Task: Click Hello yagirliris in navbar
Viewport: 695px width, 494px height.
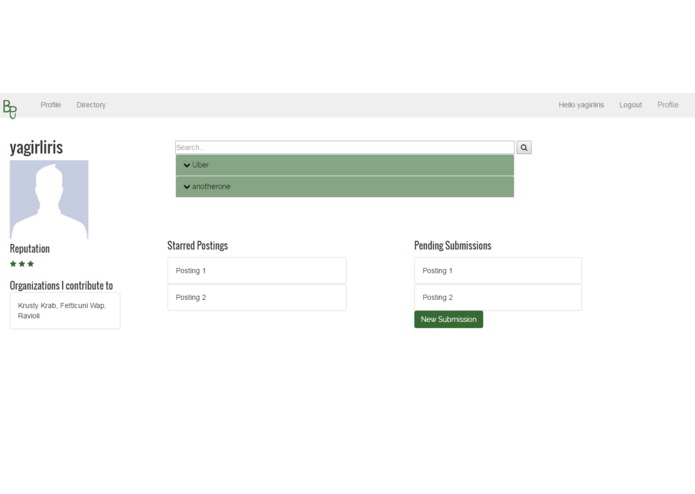Action: tap(581, 105)
